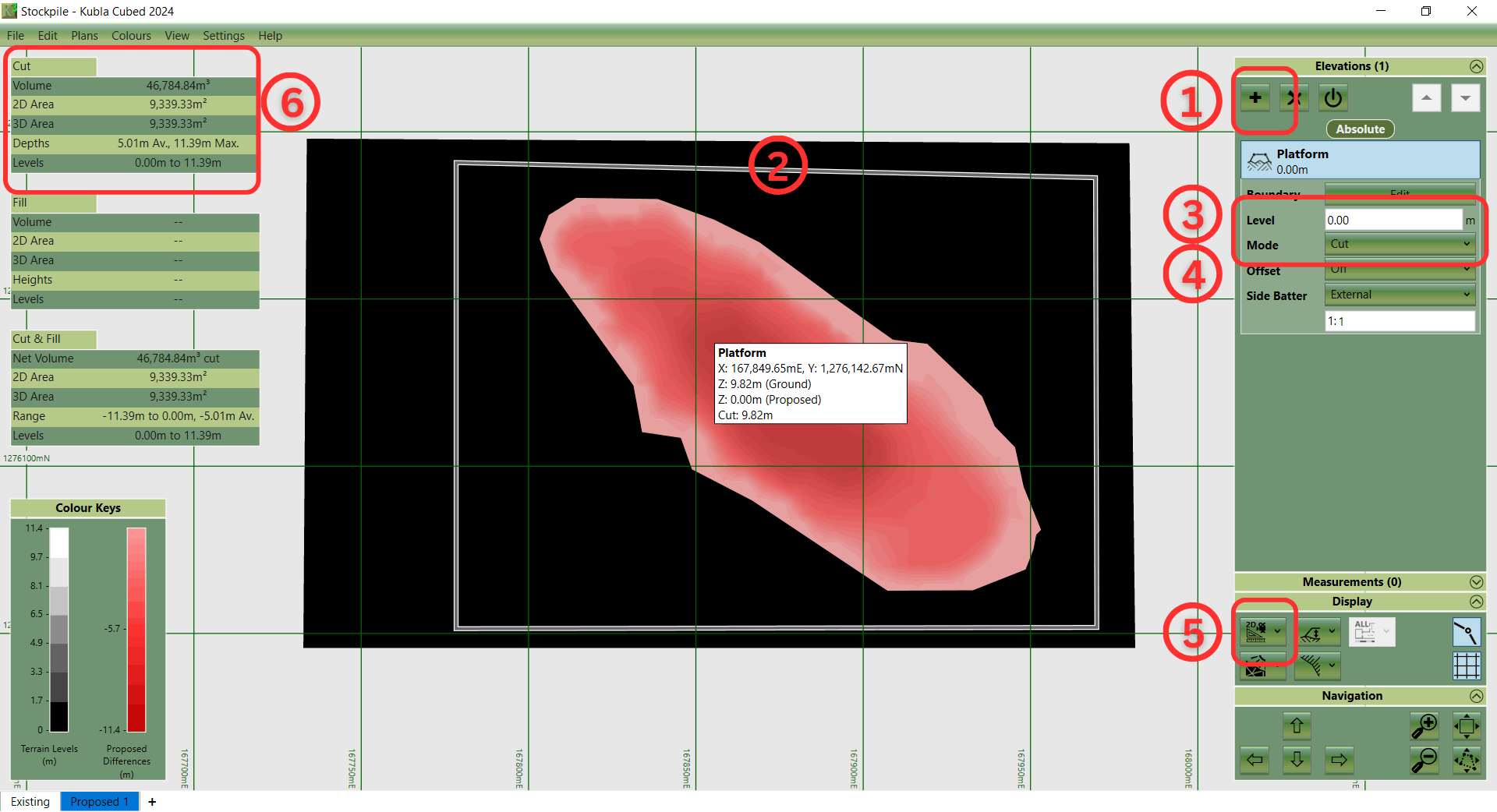Click the Cut Volume value 46,784.84m³
The width and height of the screenshot is (1497, 812).
point(178,86)
